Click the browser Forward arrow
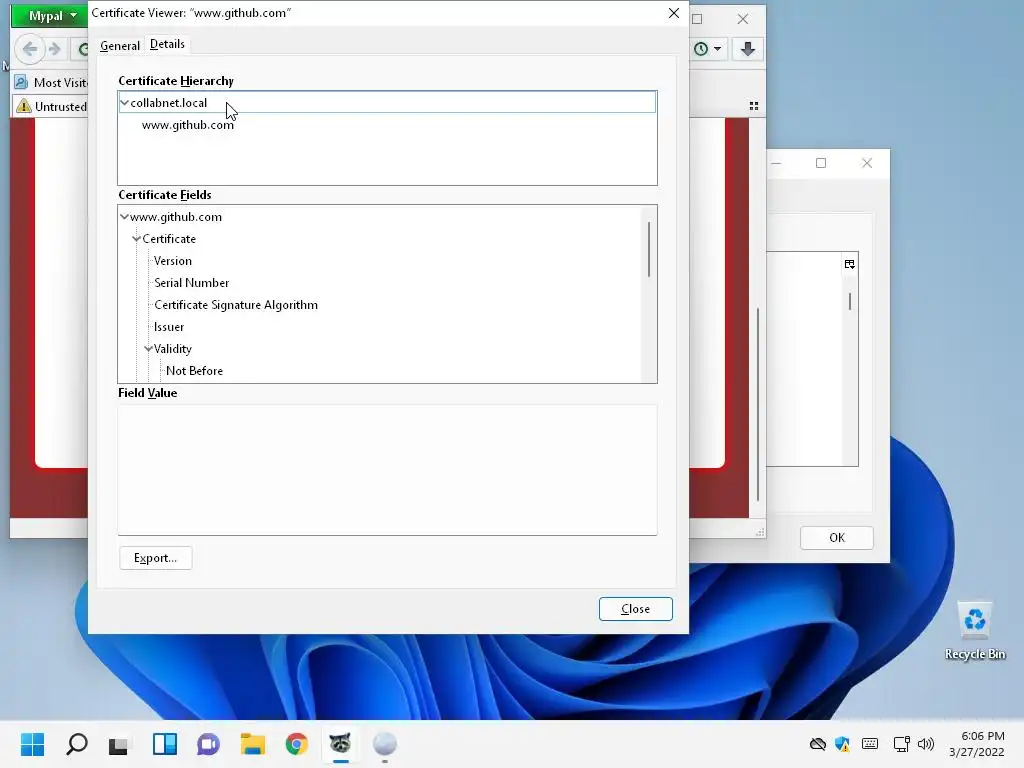 55,49
